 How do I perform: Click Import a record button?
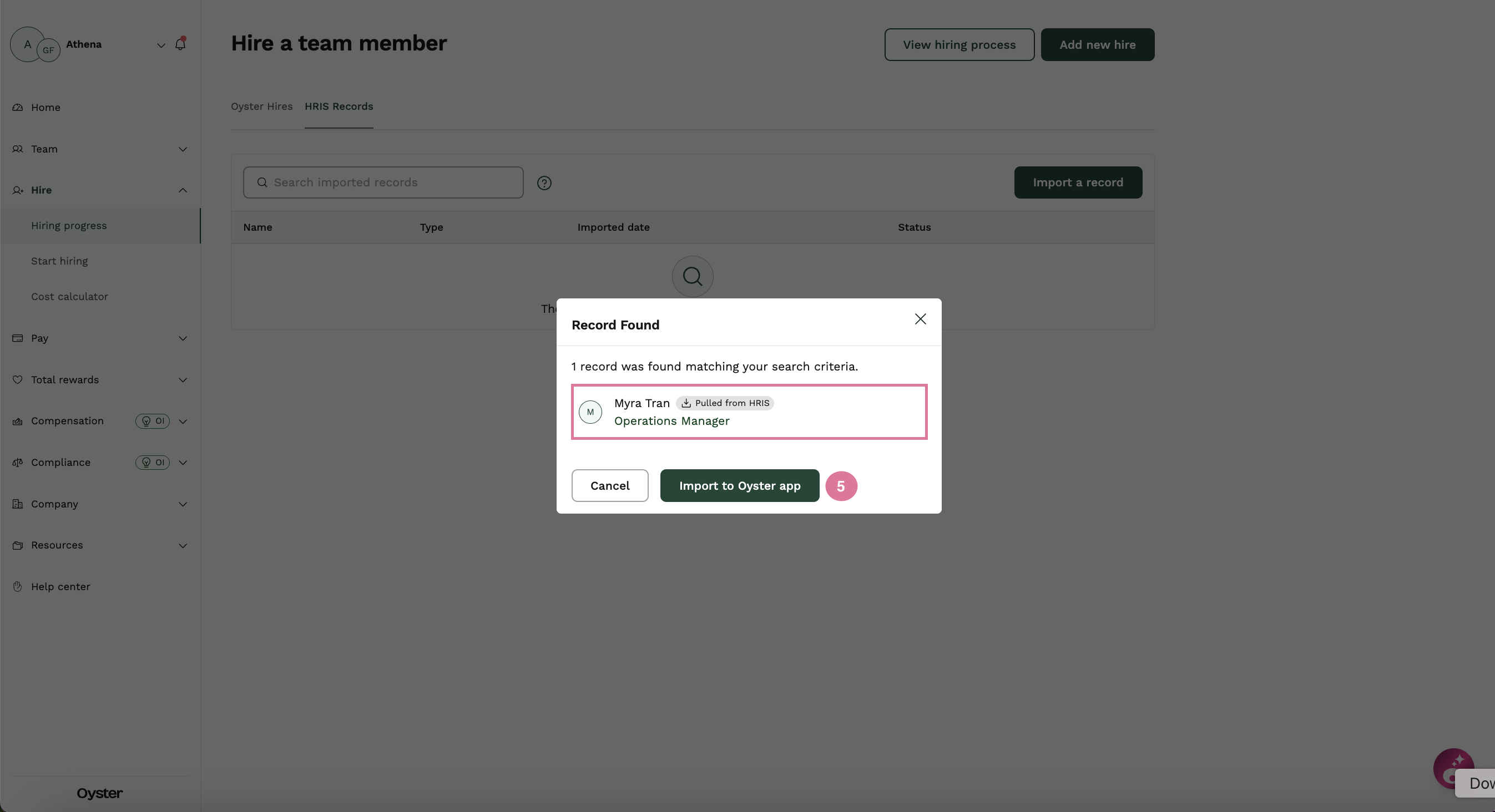[x=1078, y=182]
